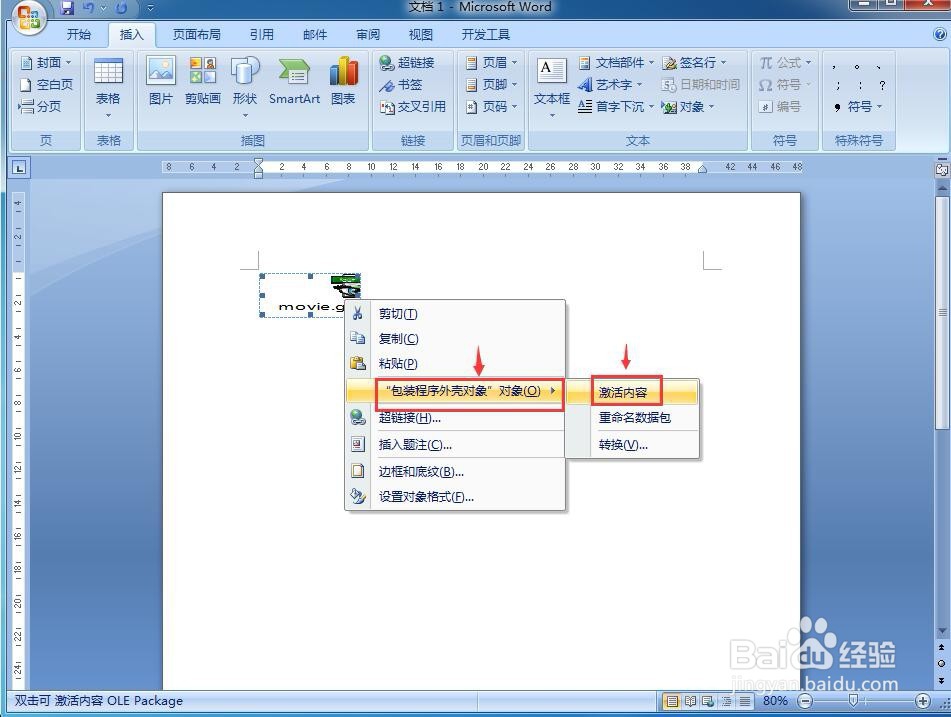Image resolution: width=951 pixels, height=717 pixels.
Task: Open Word Help question mark
Action: pos(939,35)
